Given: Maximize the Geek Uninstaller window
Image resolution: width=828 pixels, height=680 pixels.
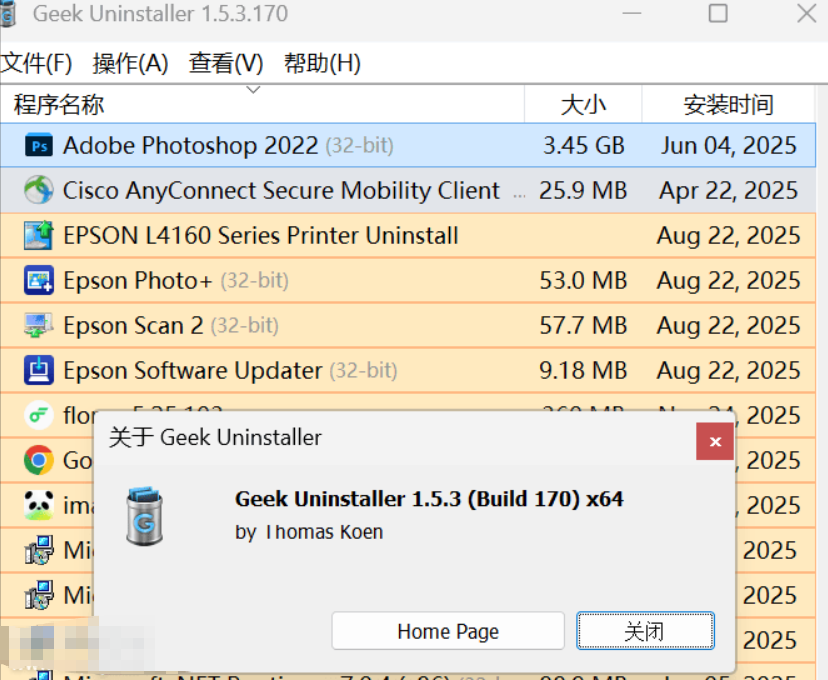Looking at the screenshot, I should [x=718, y=13].
